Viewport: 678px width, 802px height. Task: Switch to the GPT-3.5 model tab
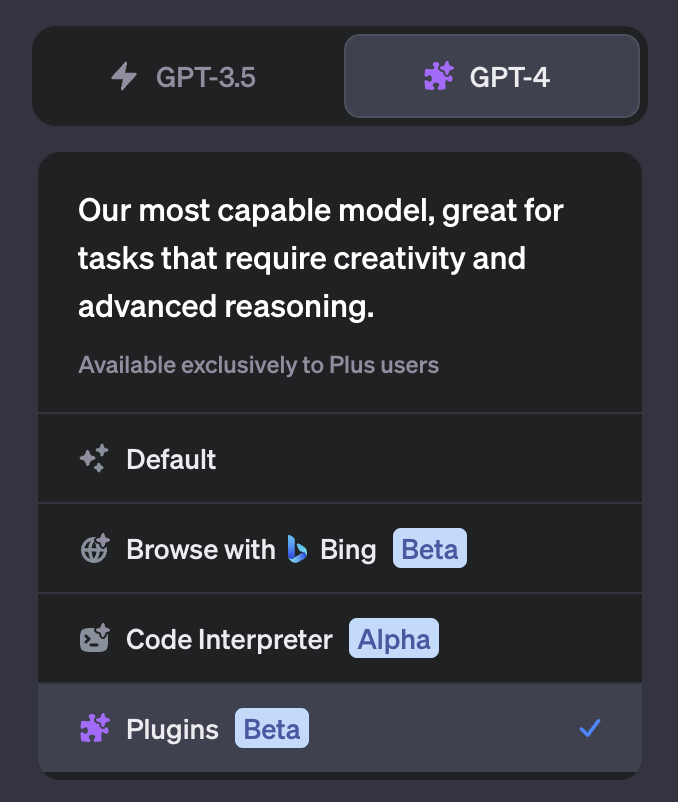tap(188, 76)
